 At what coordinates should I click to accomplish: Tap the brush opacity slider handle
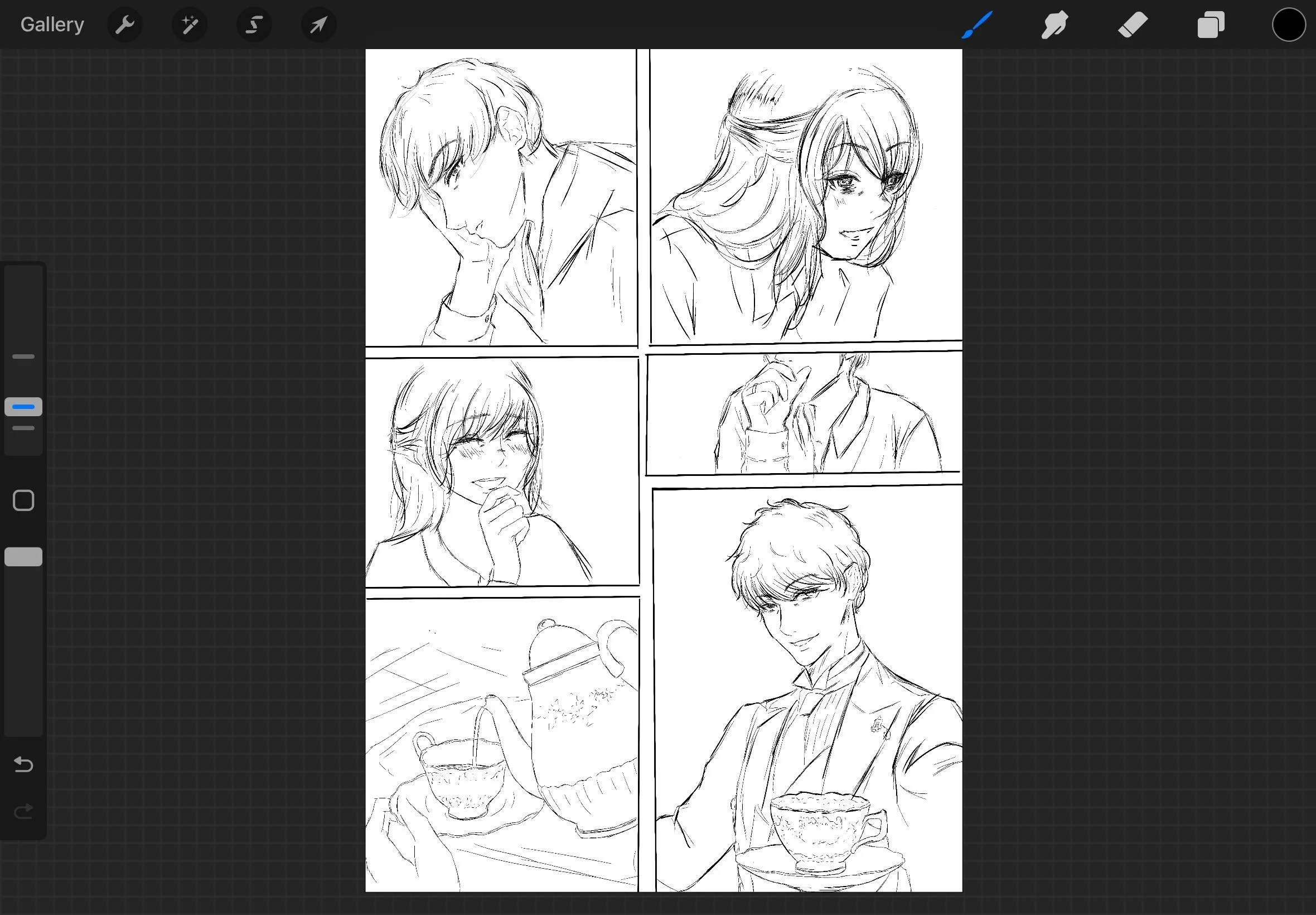point(23,557)
